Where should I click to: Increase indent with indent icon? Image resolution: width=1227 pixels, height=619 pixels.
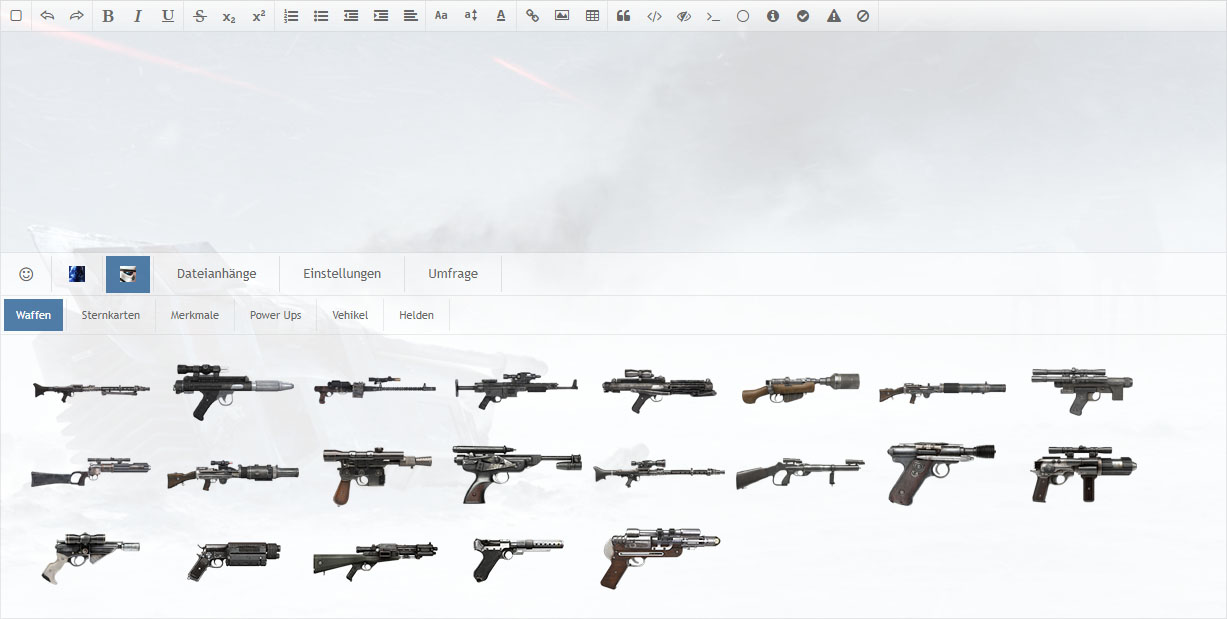381,16
